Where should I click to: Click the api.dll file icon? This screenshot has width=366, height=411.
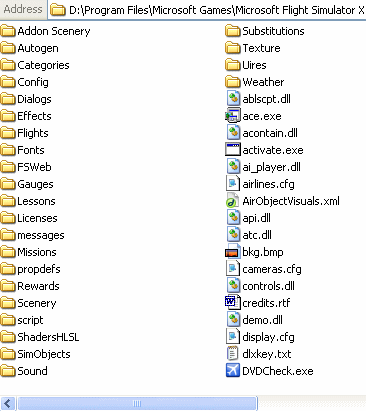coord(233,218)
